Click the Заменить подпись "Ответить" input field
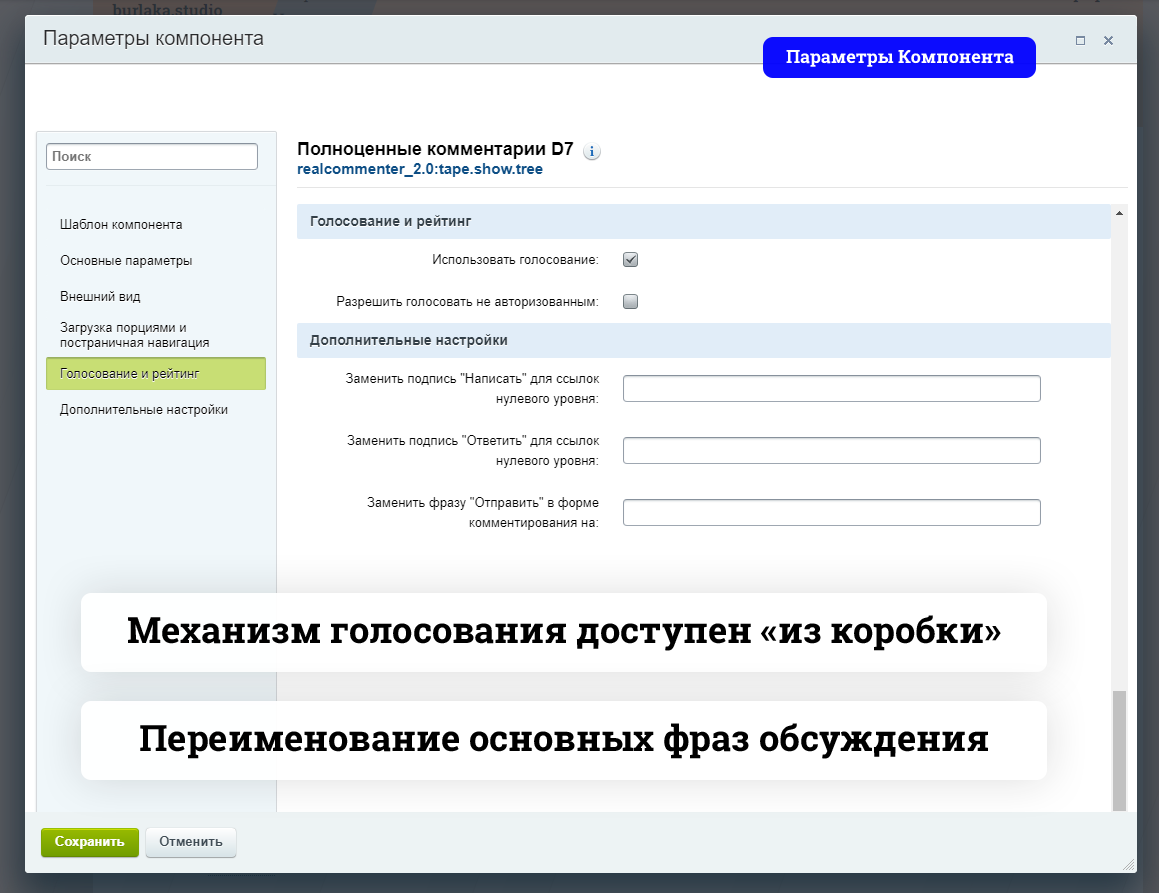The width and height of the screenshot is (1159, 893). click(x=831, y=451)
